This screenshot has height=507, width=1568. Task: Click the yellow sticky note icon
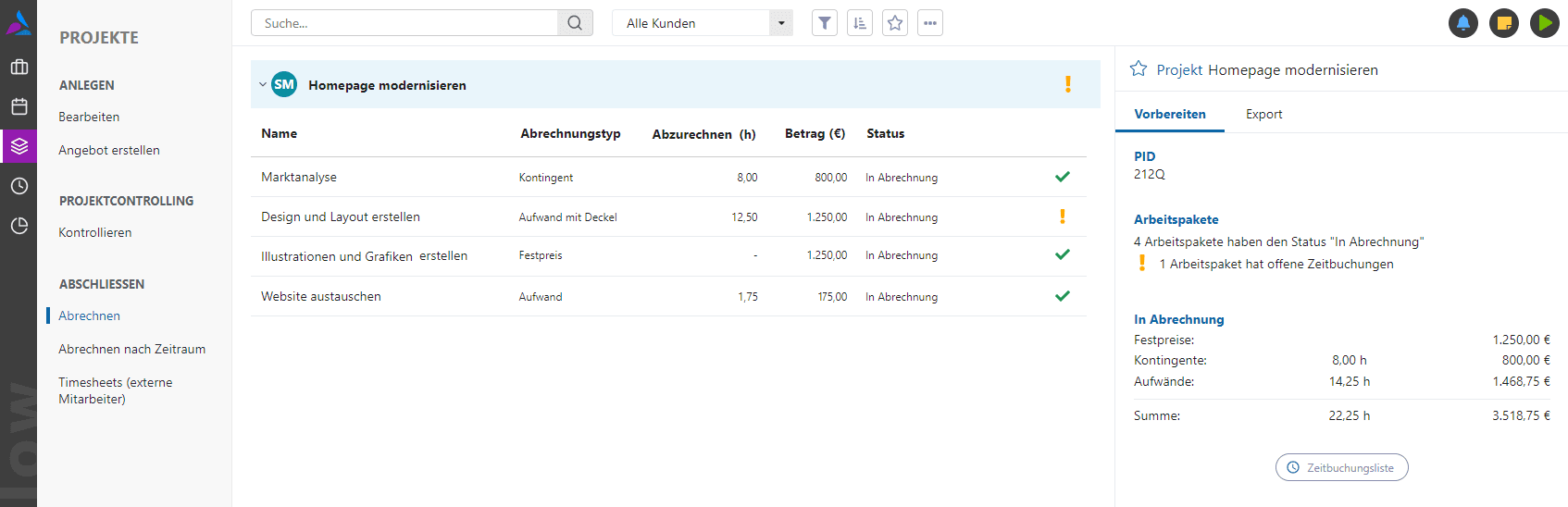(1503, 23)
